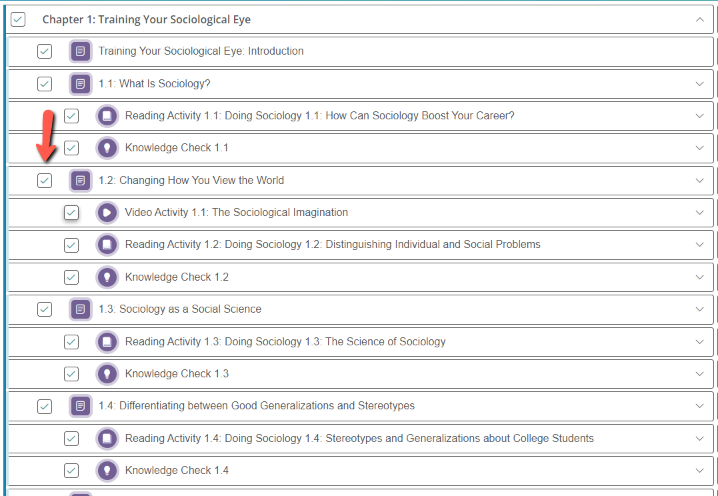Uncheck the Chapter 1 master checkbox
Image resolution: width=718 pixels, height=496 pixels.
click(x=18, y=19)
